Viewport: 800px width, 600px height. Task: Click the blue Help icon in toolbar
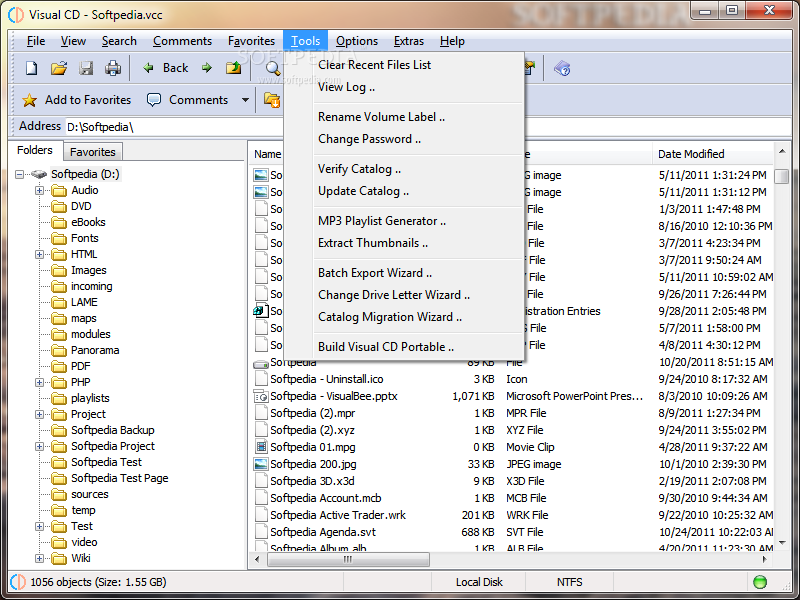point(562,68)
